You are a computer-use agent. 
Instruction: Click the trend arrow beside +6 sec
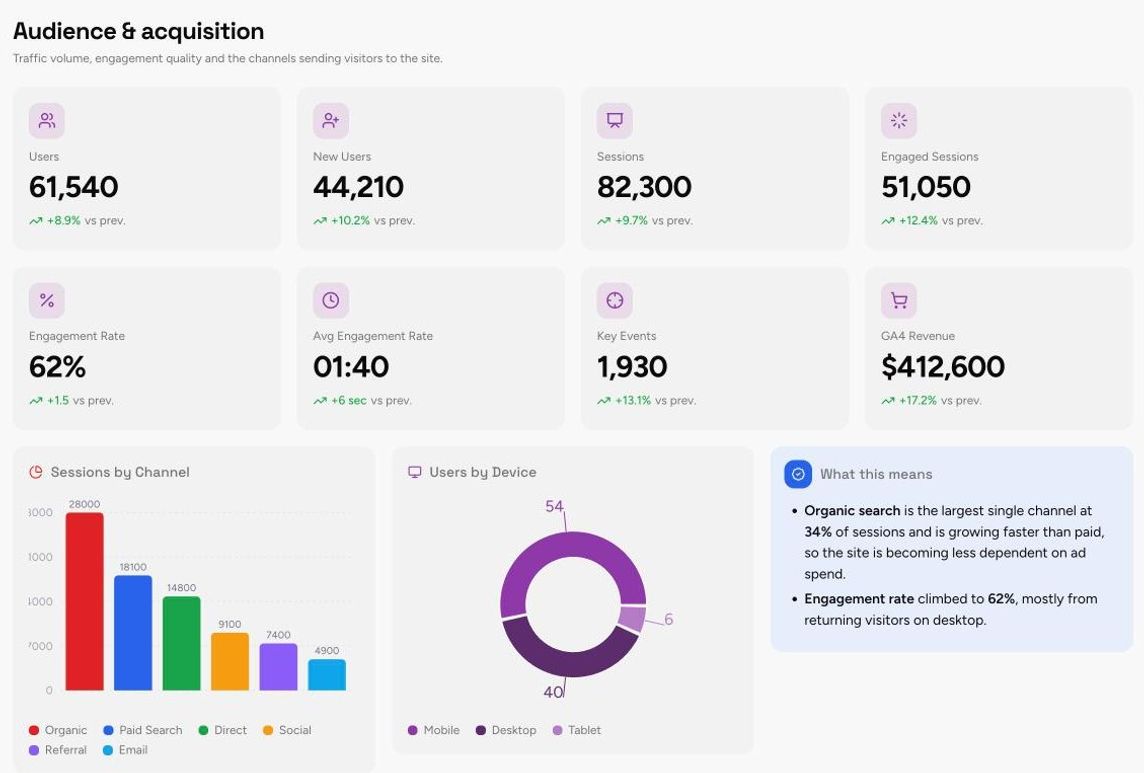[320, 400]
